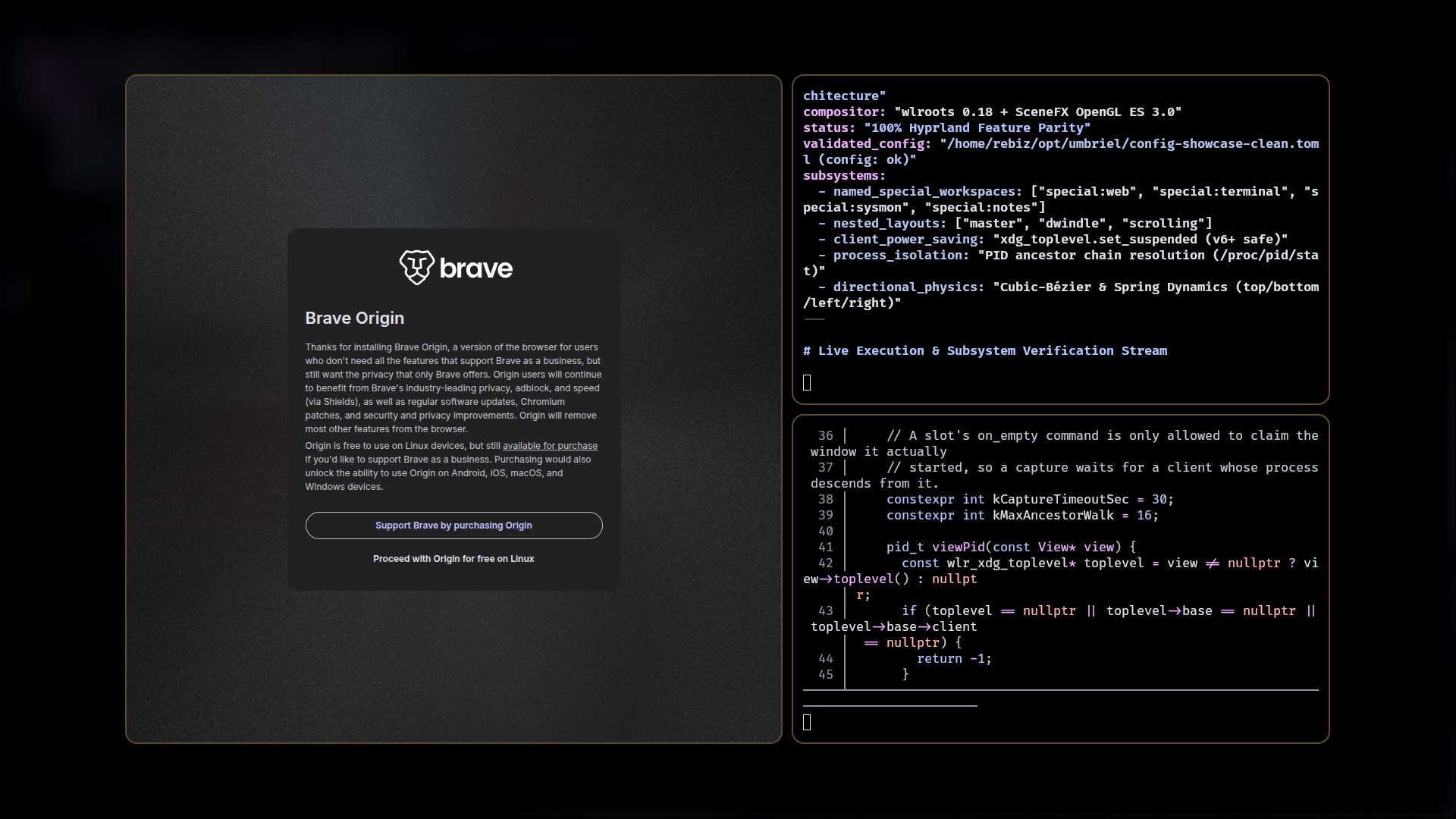Click the 'Brave Origin' heading
1456x819 pixels.
[354, 318]
